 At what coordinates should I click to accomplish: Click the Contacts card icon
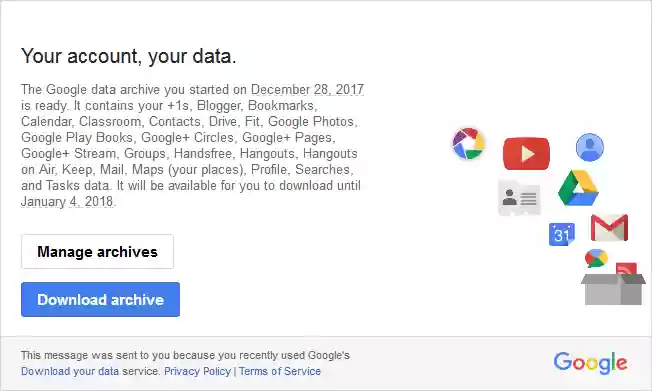[519, 198]
